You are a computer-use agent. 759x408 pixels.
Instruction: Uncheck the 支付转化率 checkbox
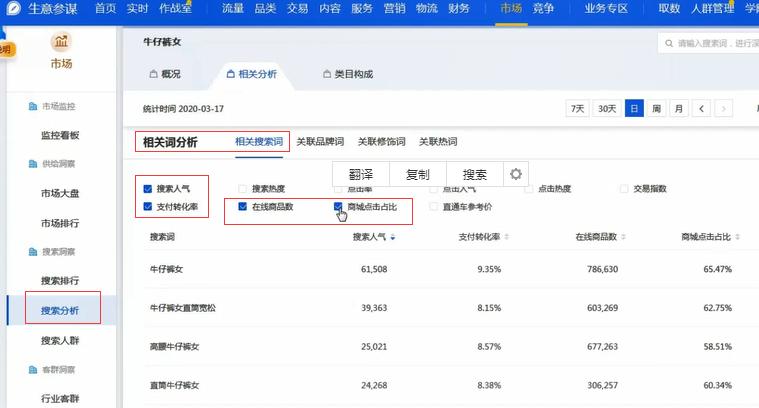pyautogui.click(x=148, y=207)
